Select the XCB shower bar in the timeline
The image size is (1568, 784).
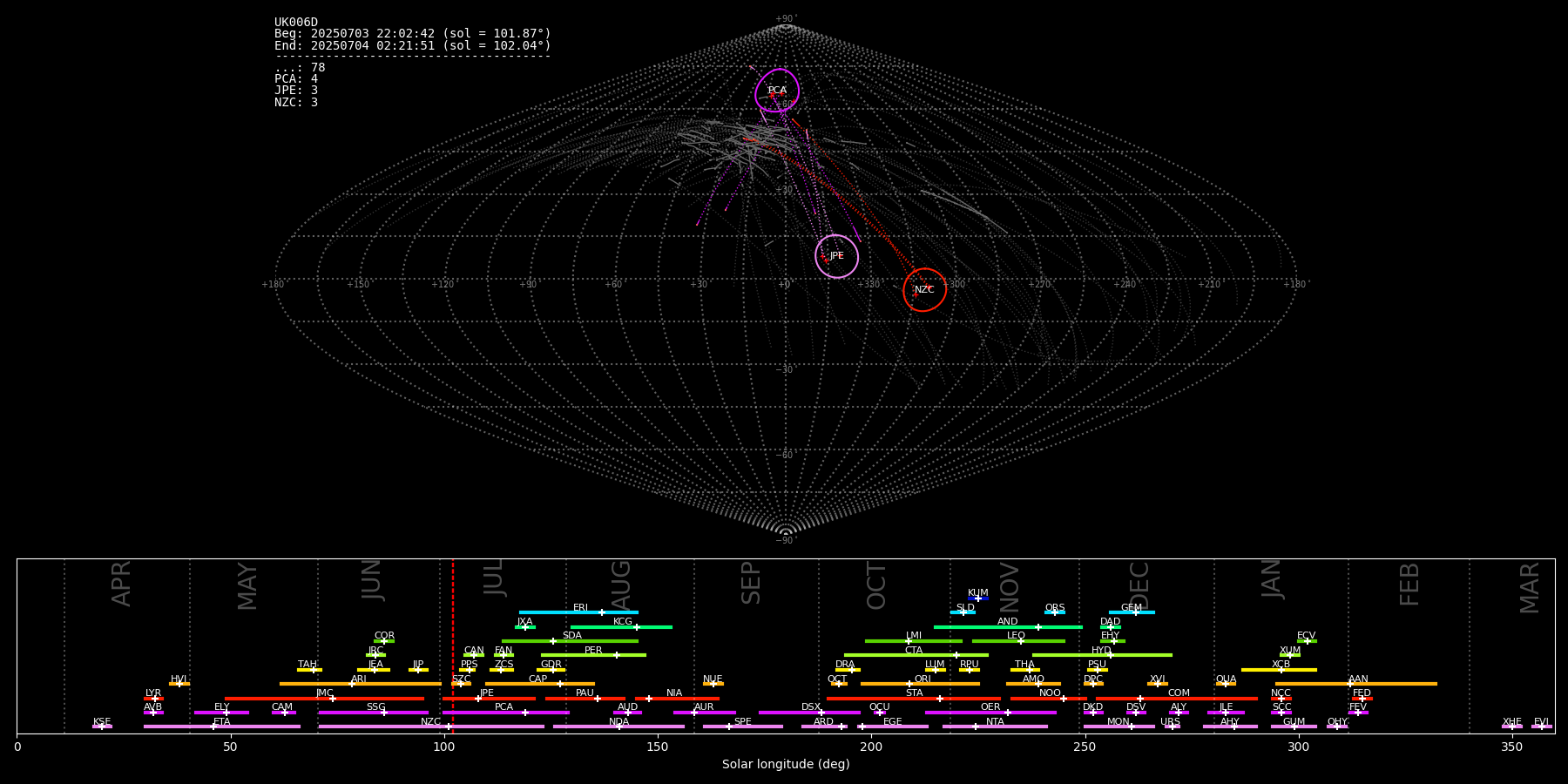[x=1279, y=670]
